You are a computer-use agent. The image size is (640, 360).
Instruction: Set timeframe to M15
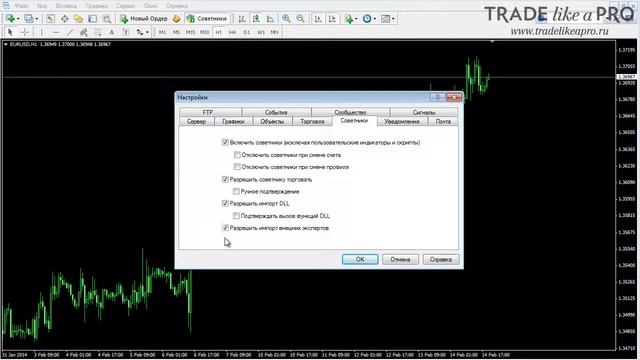coord(190,32)
